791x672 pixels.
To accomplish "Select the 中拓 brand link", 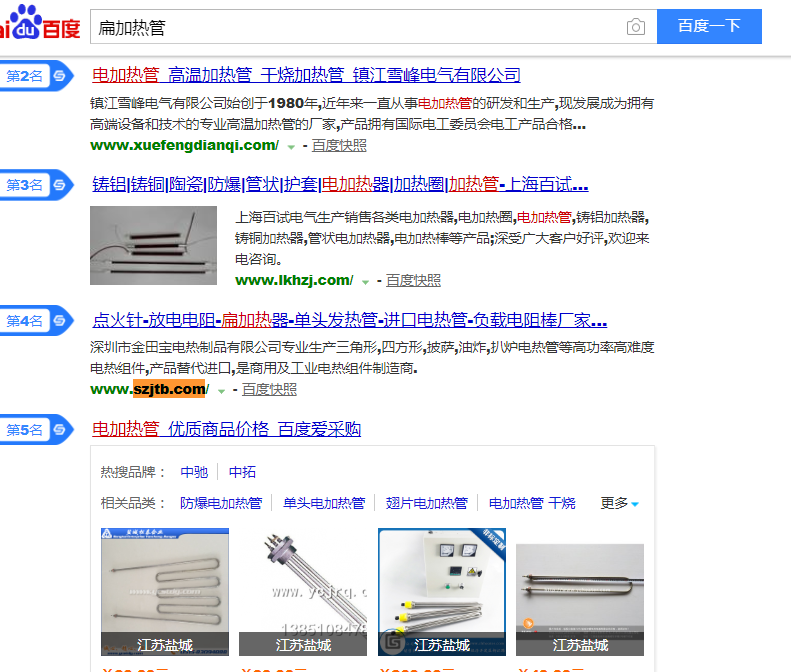I will [242, 472].
